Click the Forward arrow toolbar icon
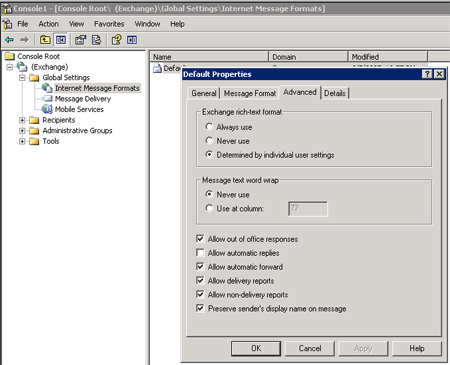The height and width of the screenshot is (365, 450). tap(24, 40)
